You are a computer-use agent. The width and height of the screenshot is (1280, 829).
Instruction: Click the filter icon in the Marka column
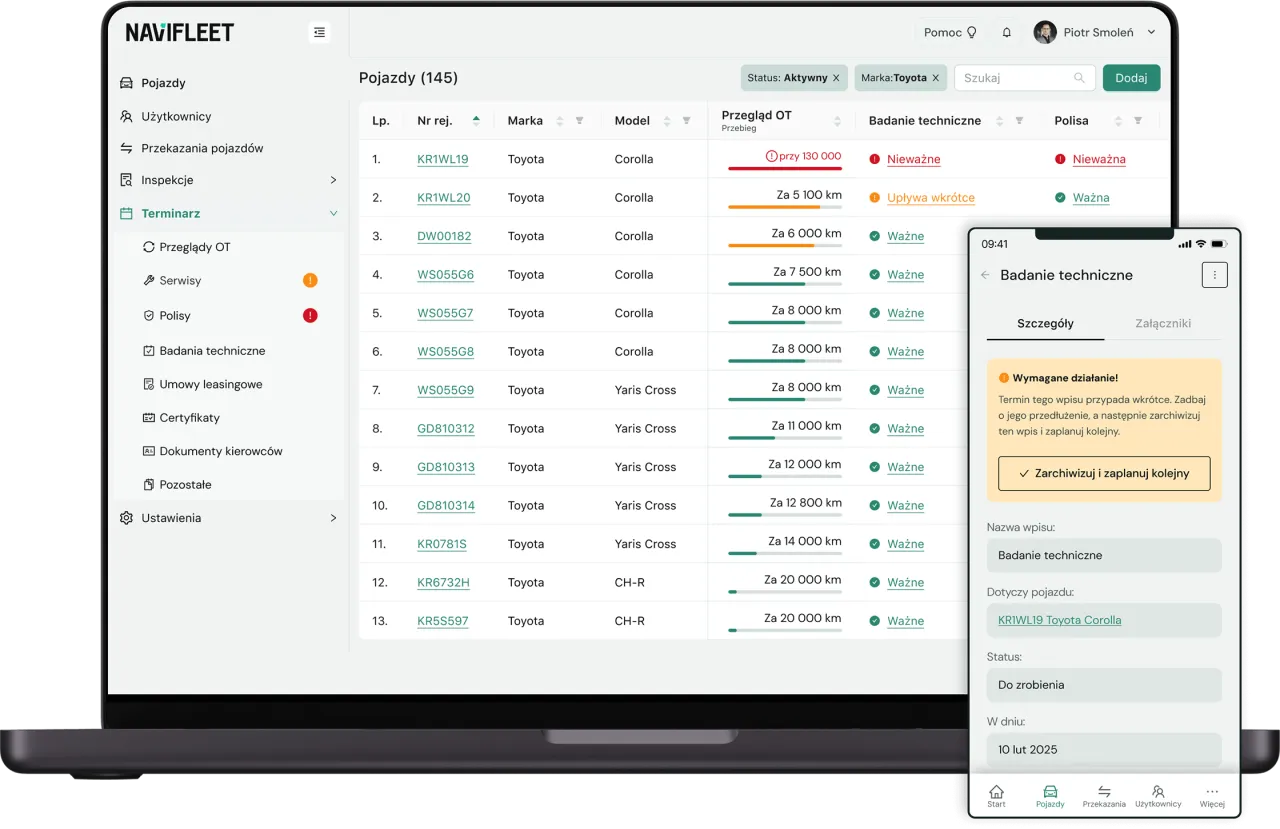point(580,121)
